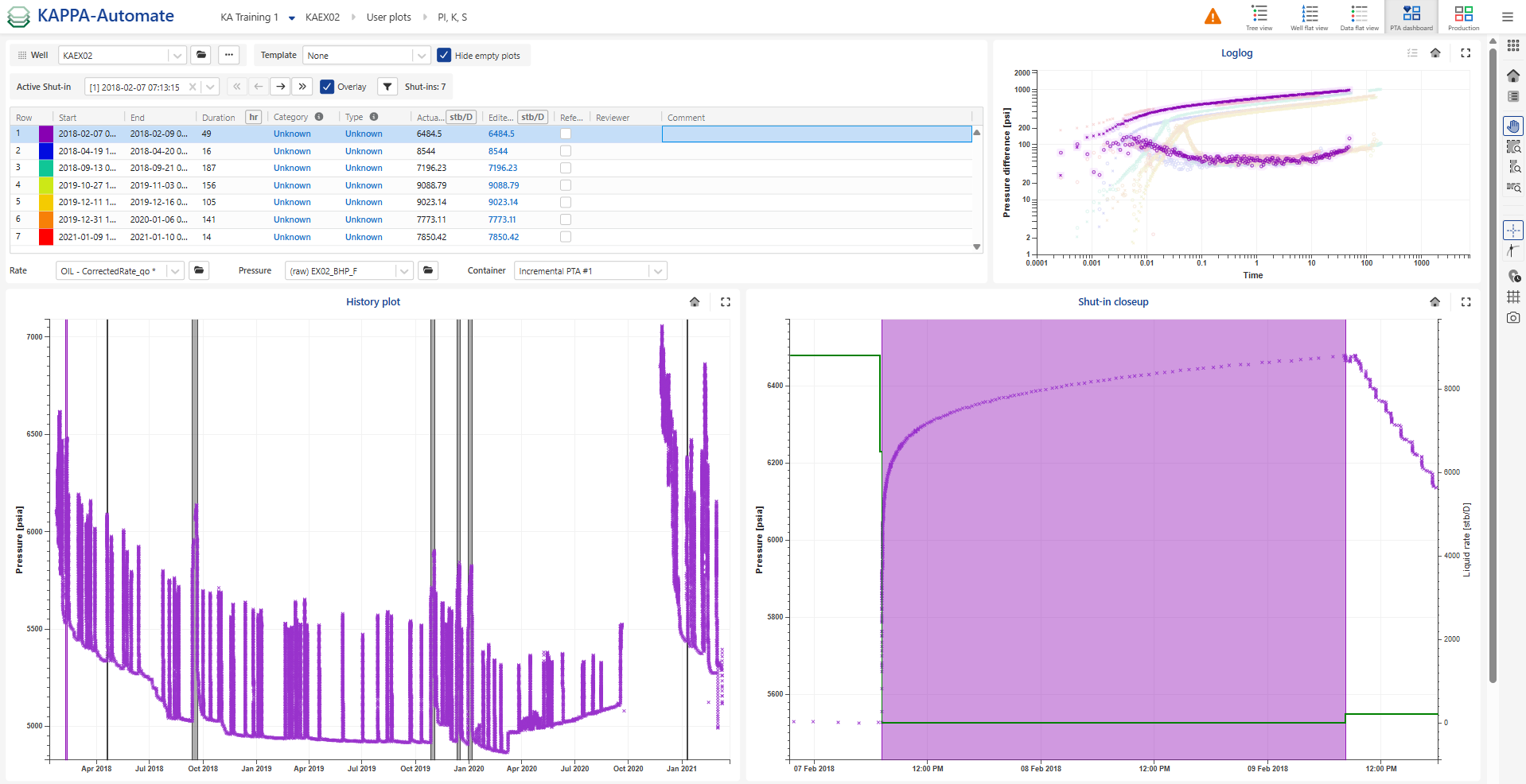This screenshot has width=1526, height=784.
Task: Uncheck the Overlay checkbox
Action: (327, 87)
